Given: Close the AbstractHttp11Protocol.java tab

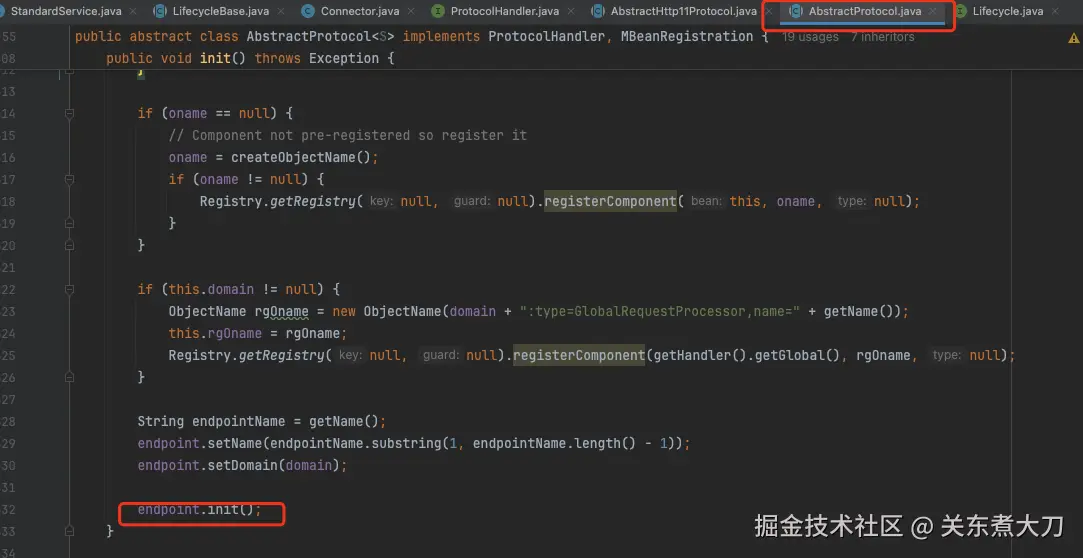Looking at the screenshot, I should 769,12.
